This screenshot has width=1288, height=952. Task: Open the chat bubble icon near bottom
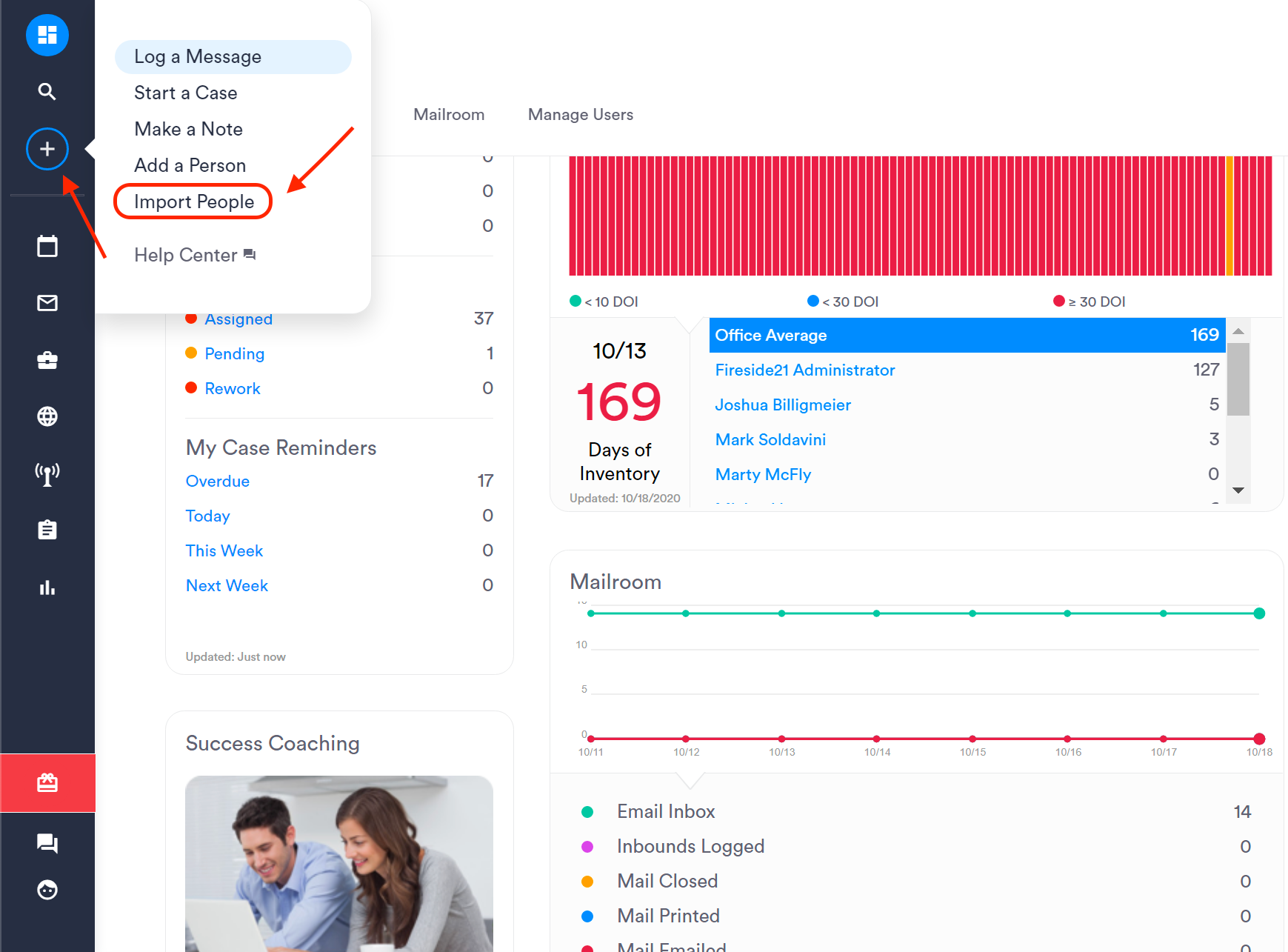coord(47,843)
